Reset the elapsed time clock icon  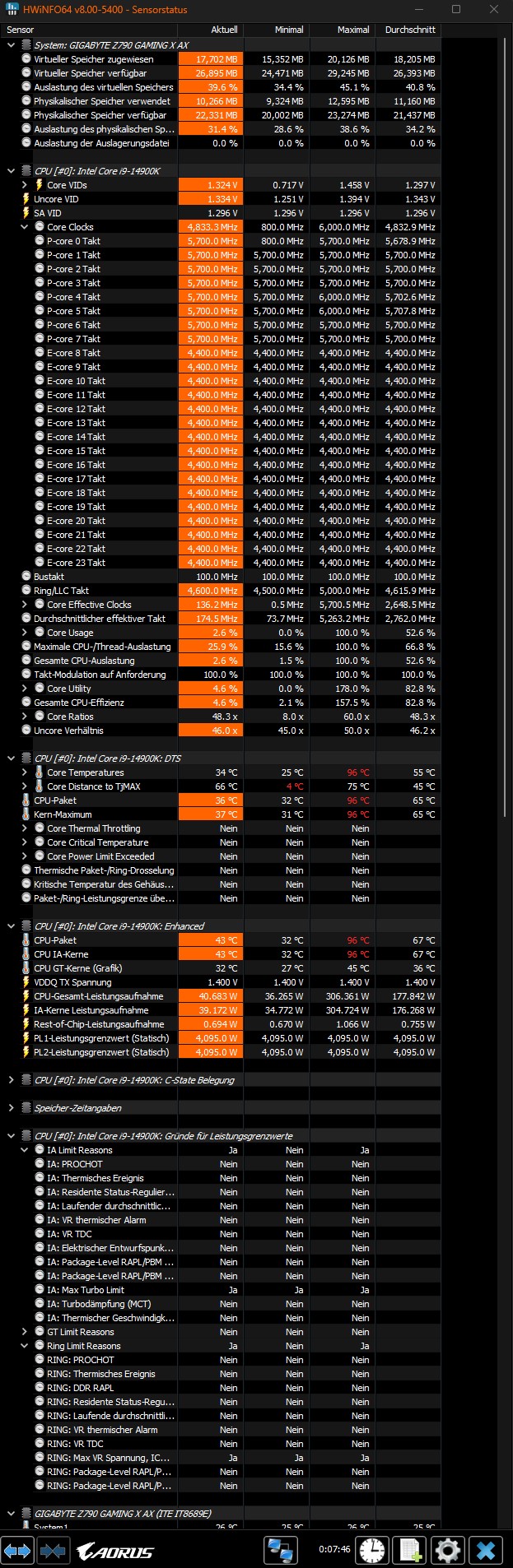click(x=372, y=1551)
